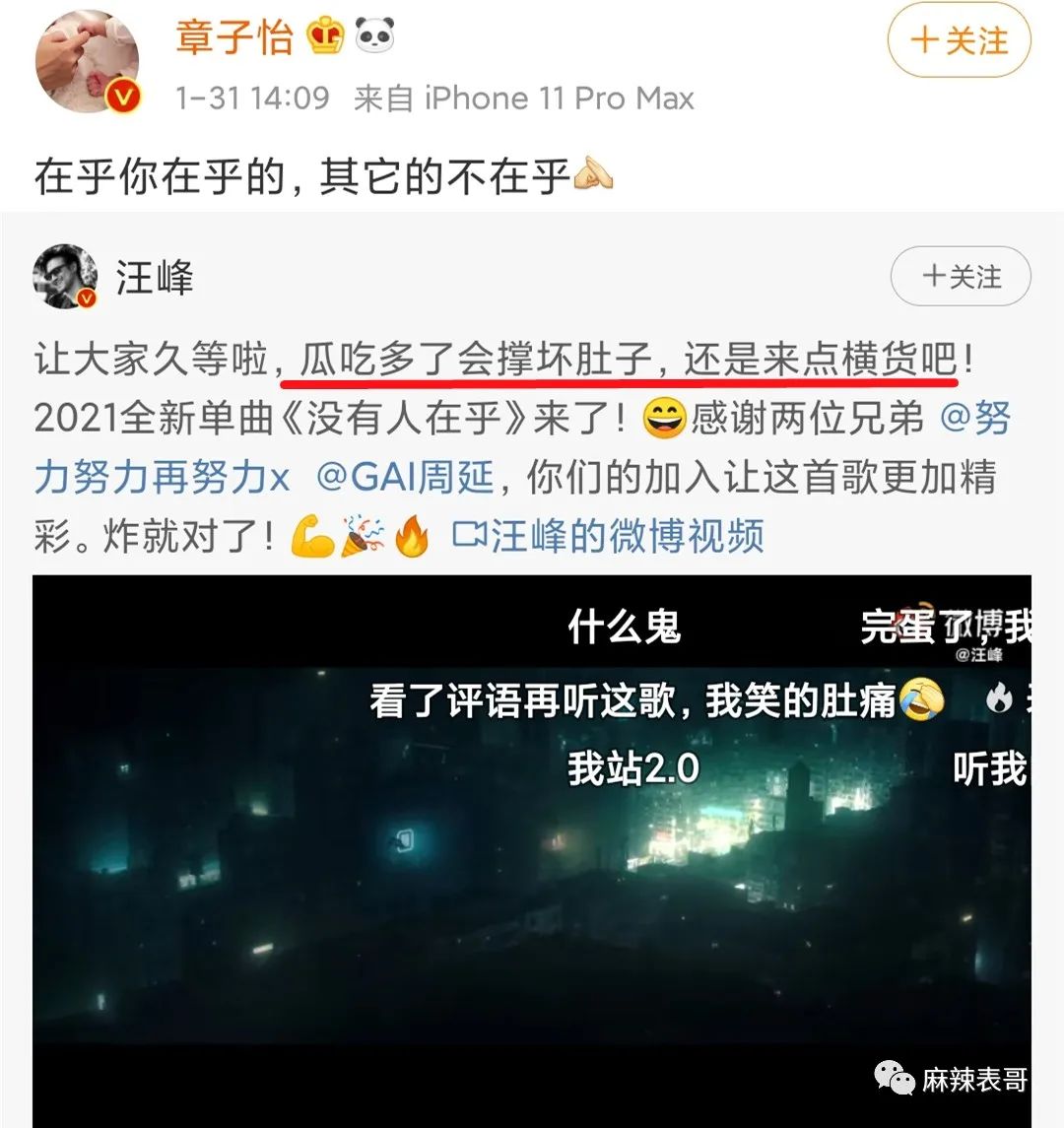Click the timestamp 1-31 14:09
This screenshot has width=1064, height=1128.
coord(252,99)
